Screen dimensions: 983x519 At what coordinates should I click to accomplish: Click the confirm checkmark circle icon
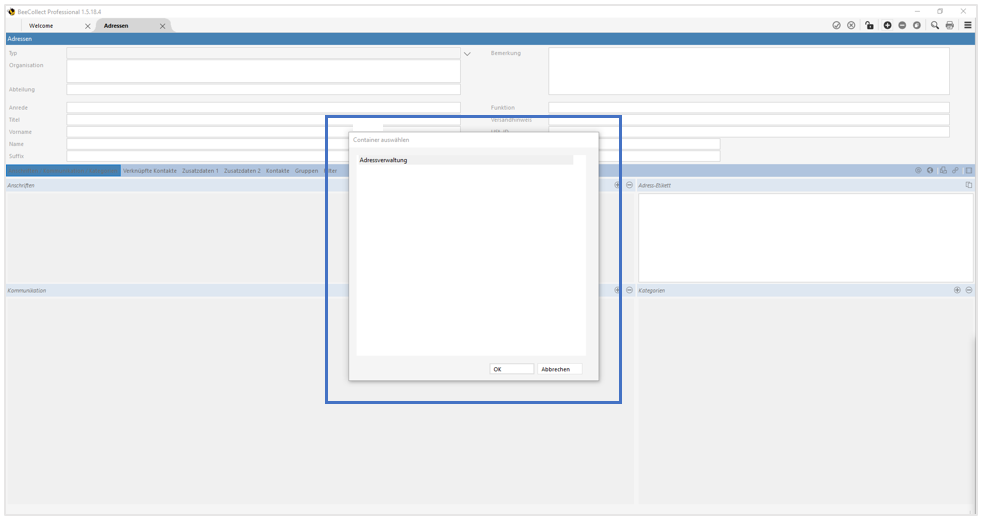837,25
